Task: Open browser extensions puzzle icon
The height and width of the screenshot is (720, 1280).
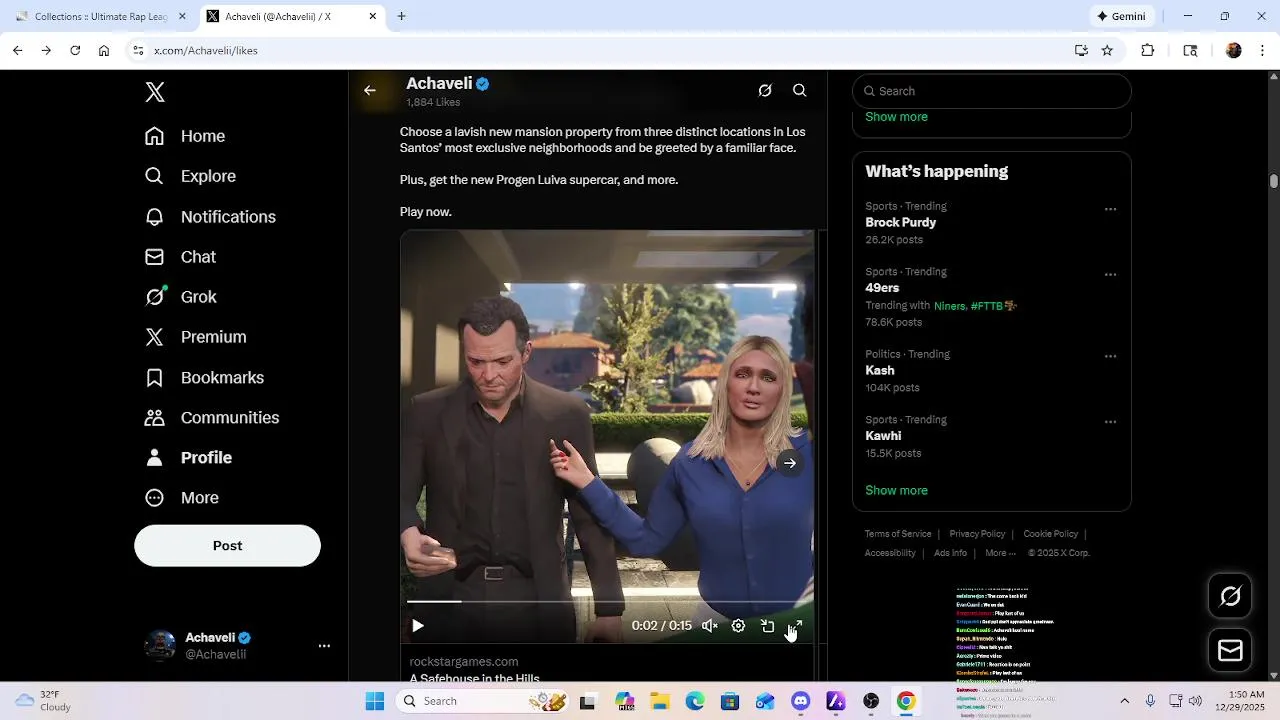Action: (x=1148, y=50)
